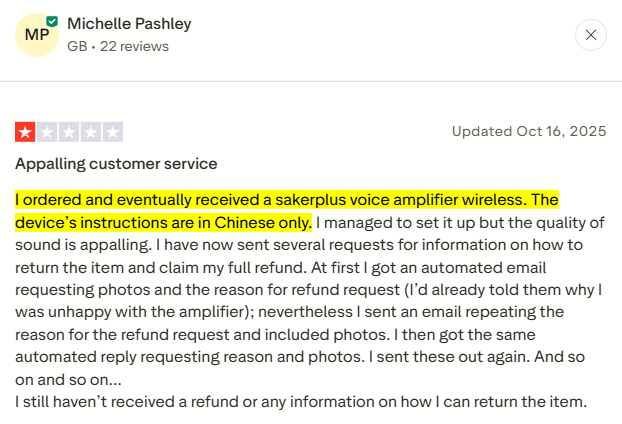The width and height of the screenshot is (622, 424).
Task: Click the MP avatar circle
Action: [37, 35]
